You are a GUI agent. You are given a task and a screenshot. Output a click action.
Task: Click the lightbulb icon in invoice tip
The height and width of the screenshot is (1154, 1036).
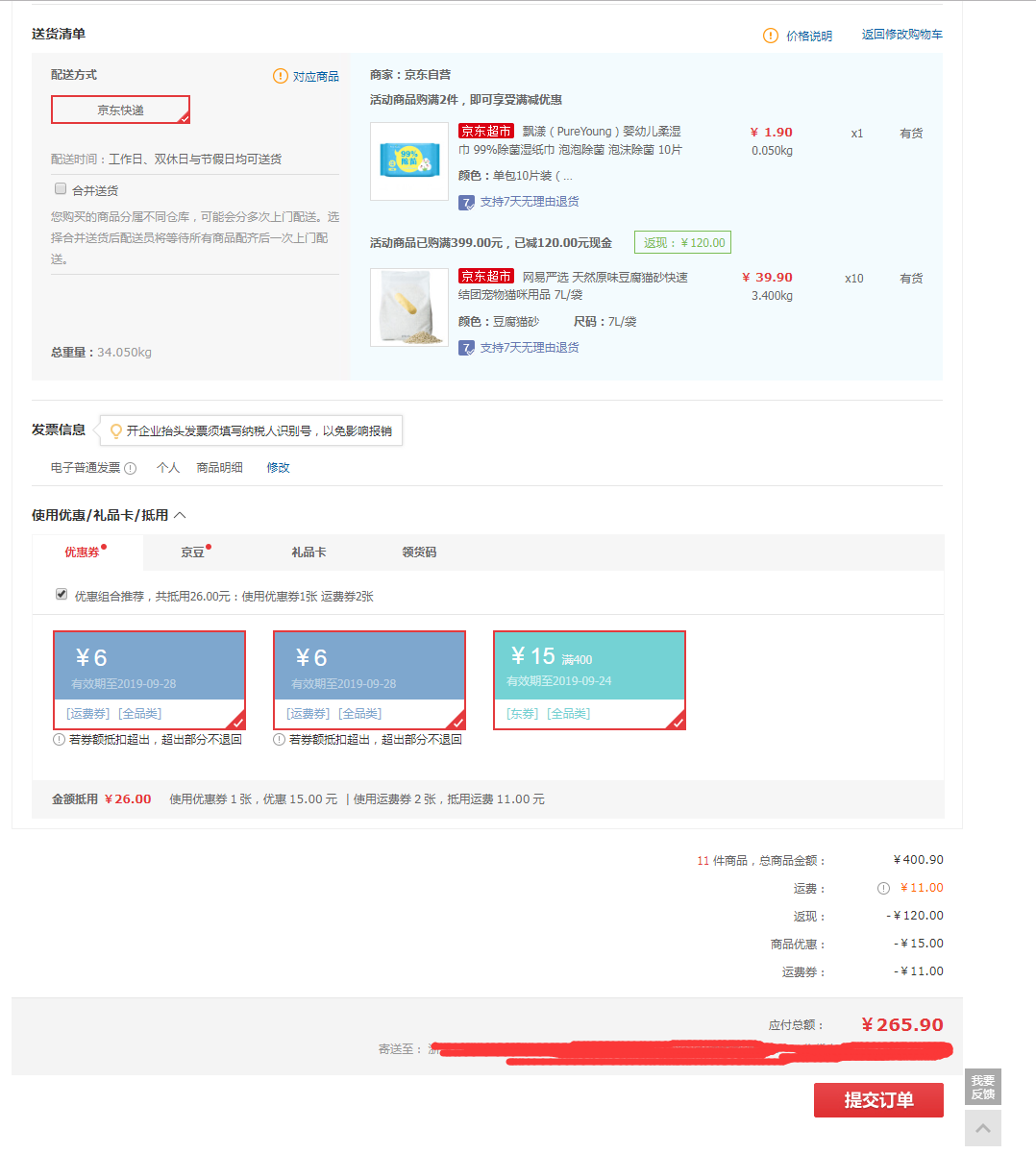(116, 431)
